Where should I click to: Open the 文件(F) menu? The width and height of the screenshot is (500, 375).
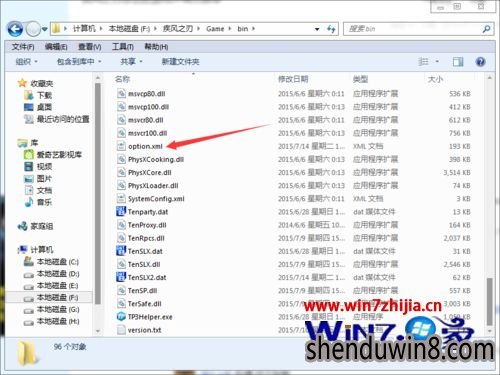(x=23, y=47)
